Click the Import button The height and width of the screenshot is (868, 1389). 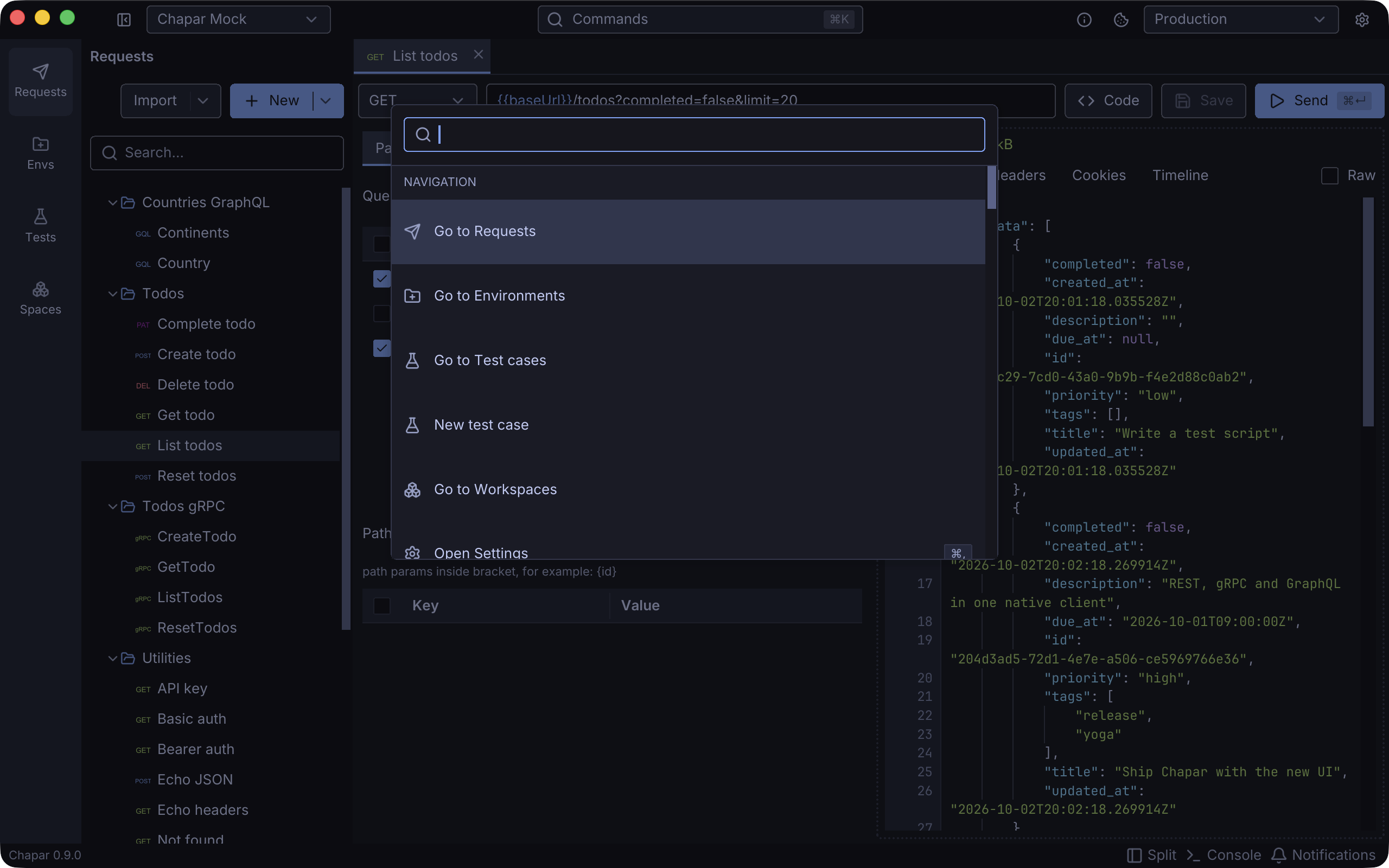(x=156, y=101)
